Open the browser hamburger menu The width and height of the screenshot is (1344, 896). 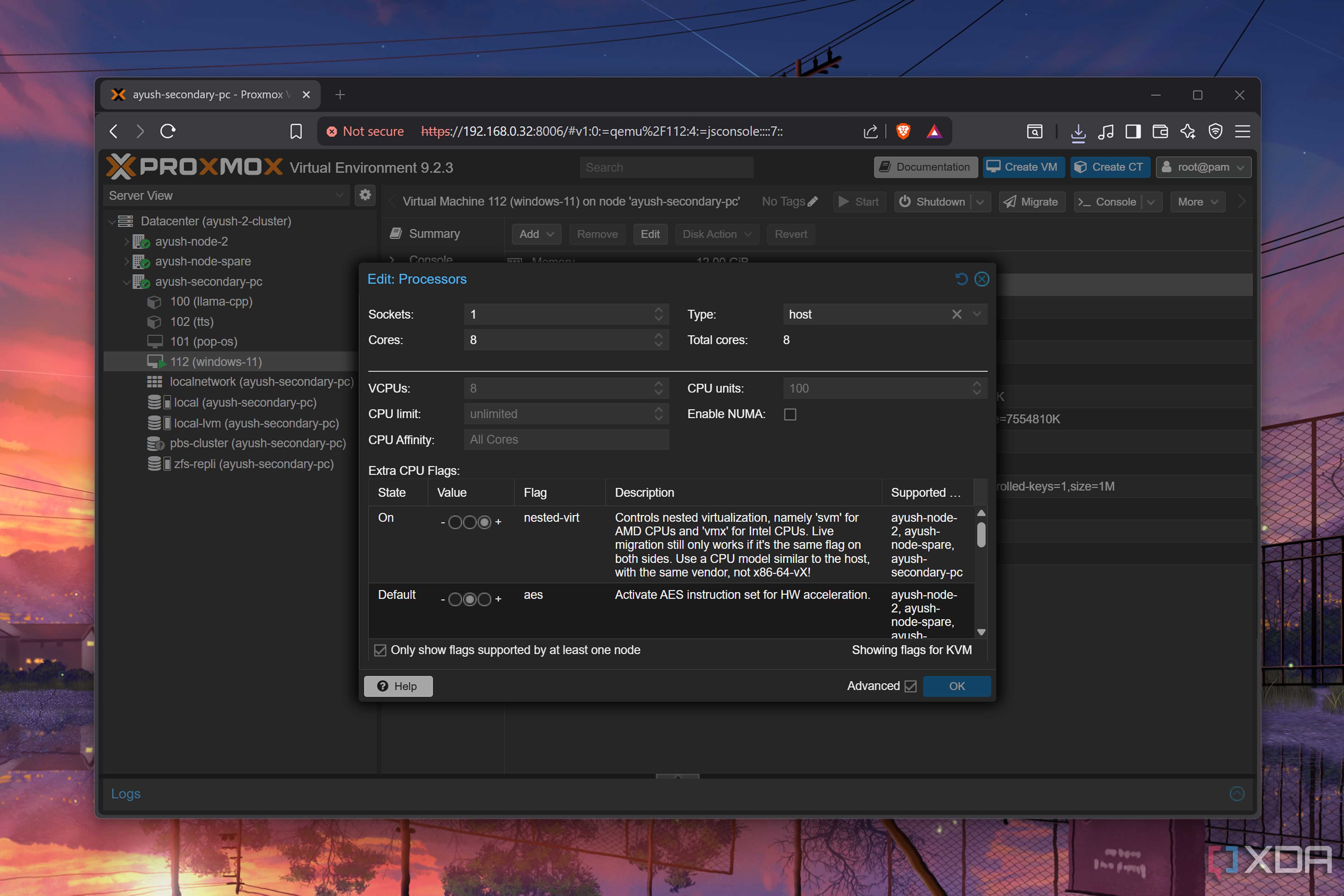pos(1242,131)
